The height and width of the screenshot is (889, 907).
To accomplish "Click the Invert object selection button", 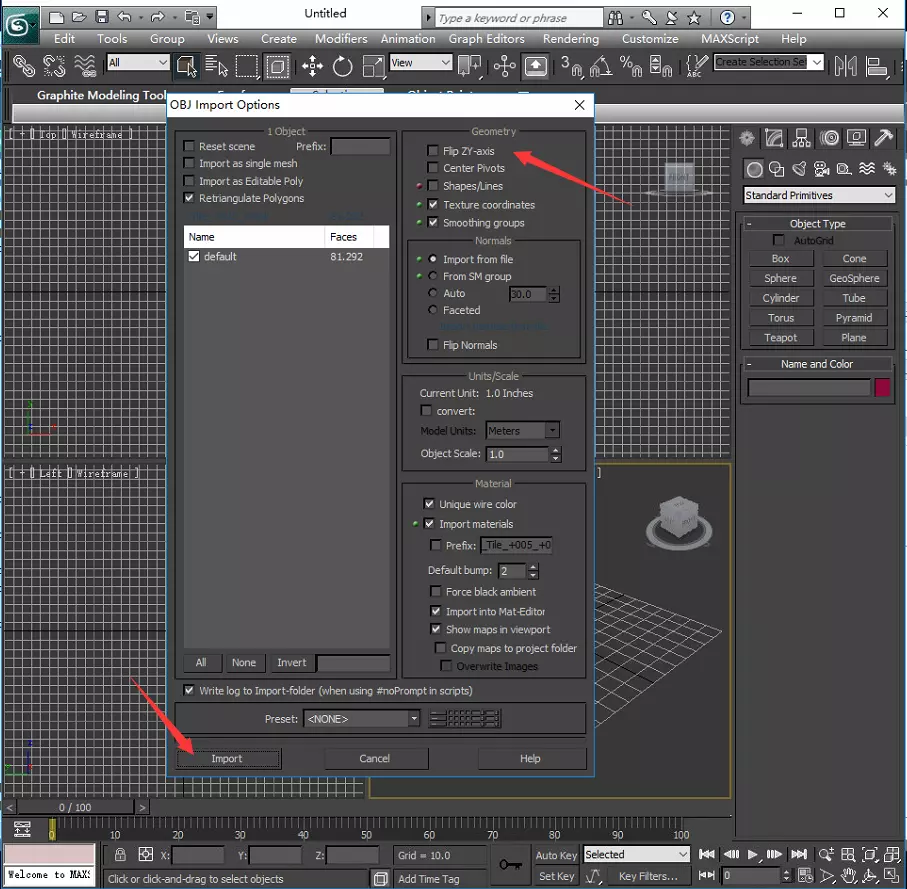I will (292, 662).
